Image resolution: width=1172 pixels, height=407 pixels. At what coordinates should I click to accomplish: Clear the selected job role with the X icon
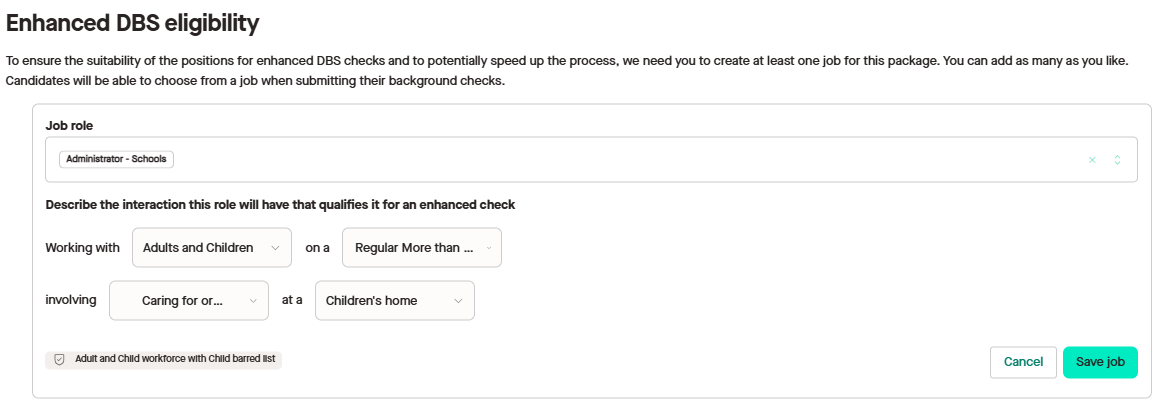pos(1092,160)
